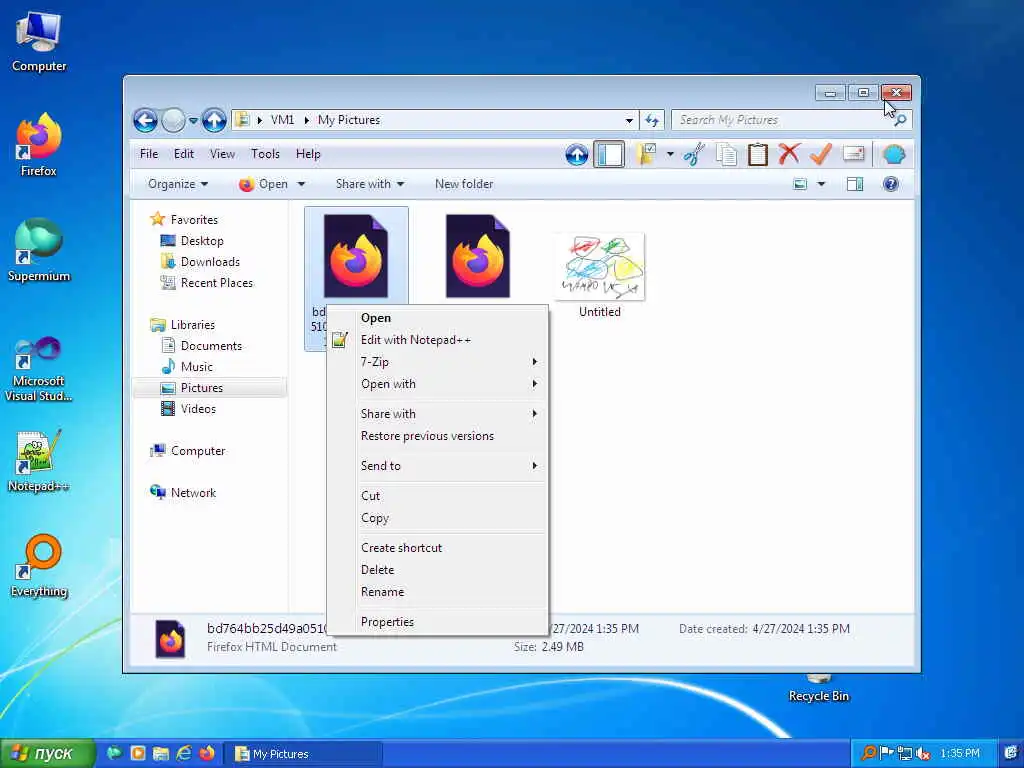The width and height of the screenshot is (1024, 768).
Task: Expand the 7-Zip submenu
Action: pyautogui.click(x=438, y=362)
